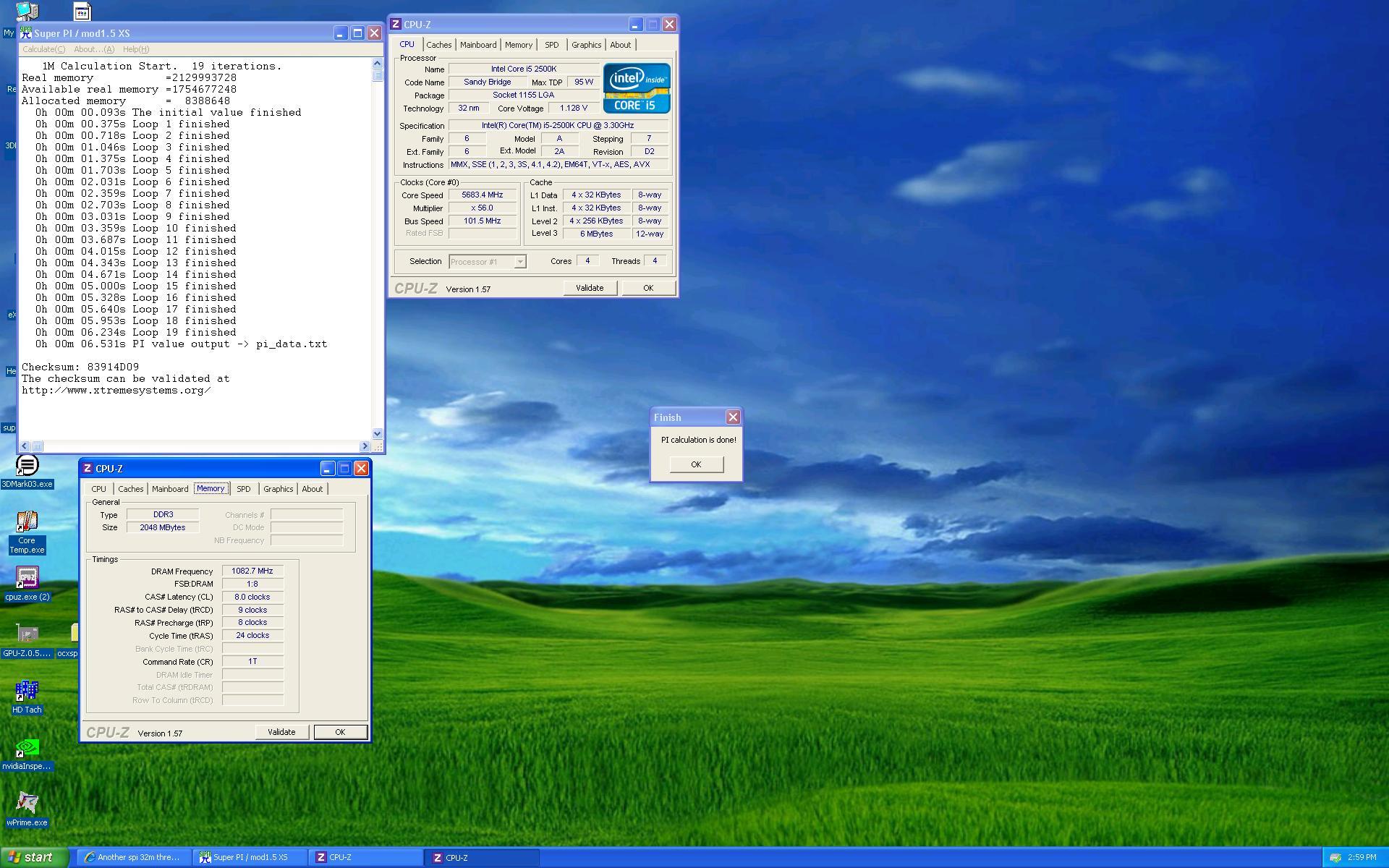Select Caches tab in the Memory CPU-Z window
Viewport: 1389px width, 868px height.
[x=131, y=489]
